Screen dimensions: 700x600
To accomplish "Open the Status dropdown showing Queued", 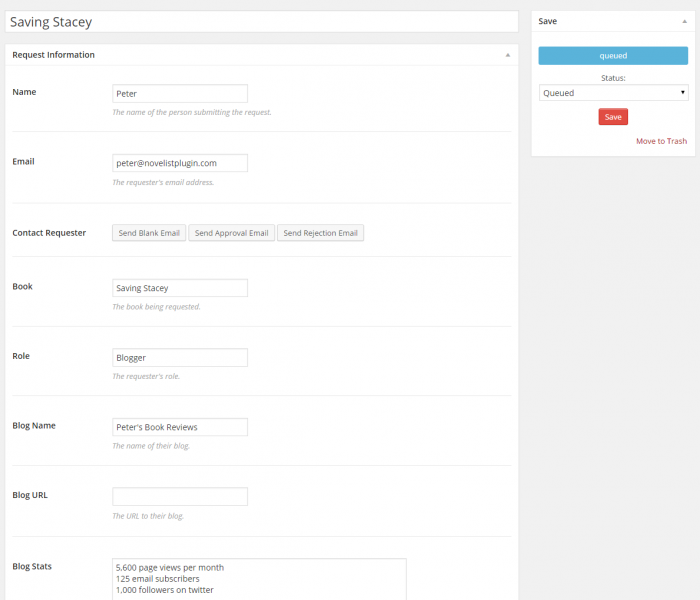I will pos(613,93).
